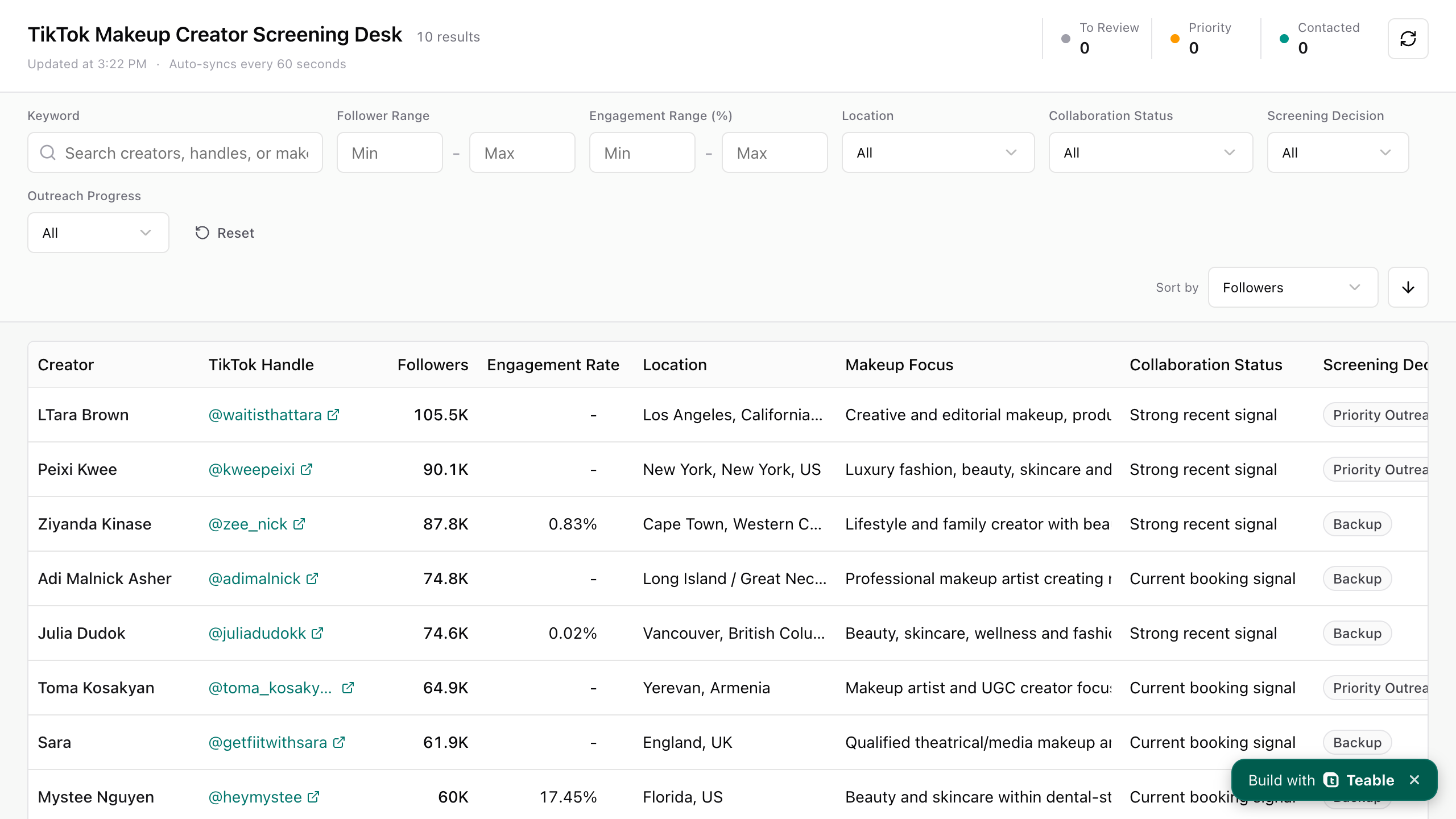Open the Screening Decision filter dropdown
Screen dimensions: 1456x819
click(x=1338, y=152)
